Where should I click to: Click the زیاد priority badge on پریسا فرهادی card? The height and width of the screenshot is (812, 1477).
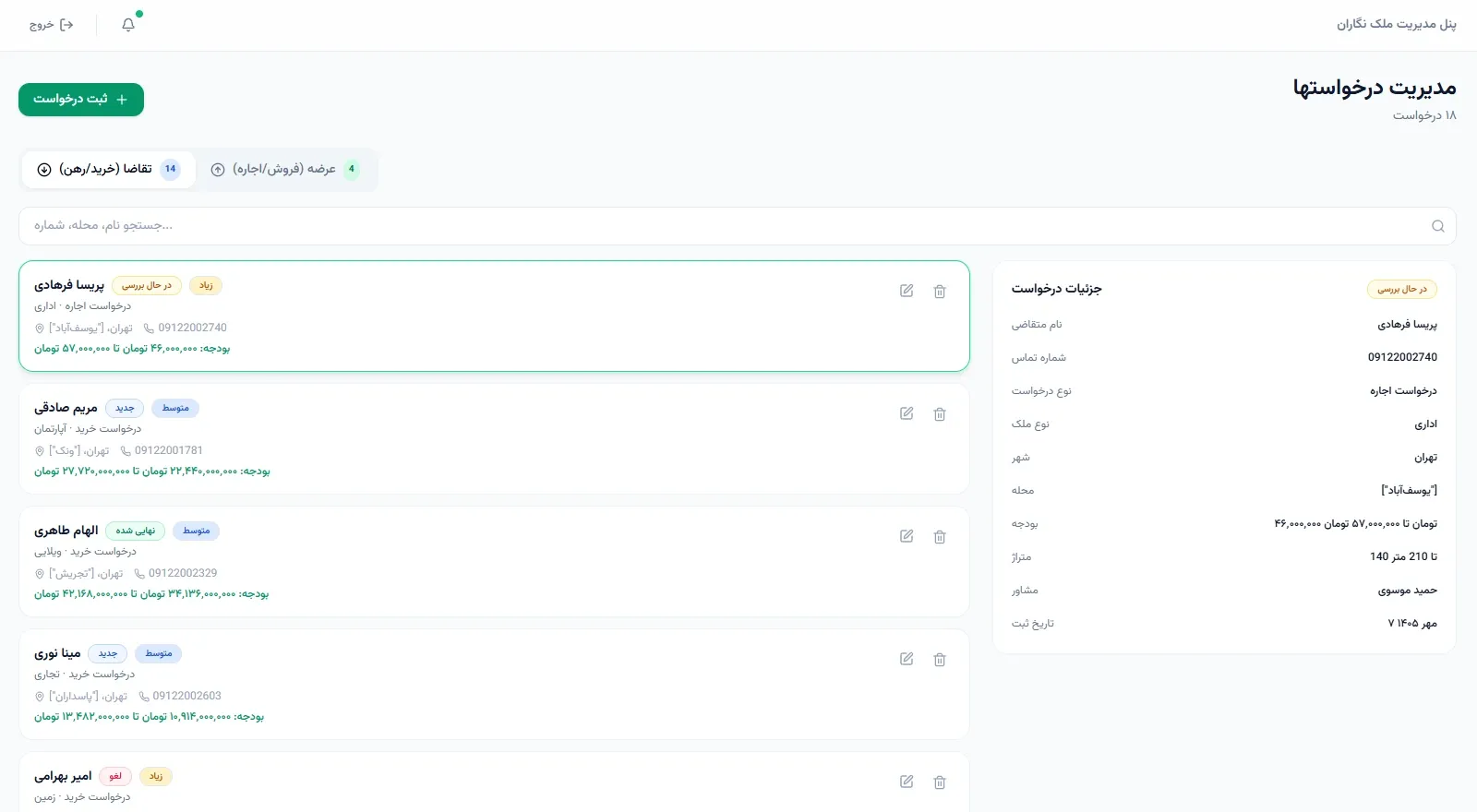[206, 285]
